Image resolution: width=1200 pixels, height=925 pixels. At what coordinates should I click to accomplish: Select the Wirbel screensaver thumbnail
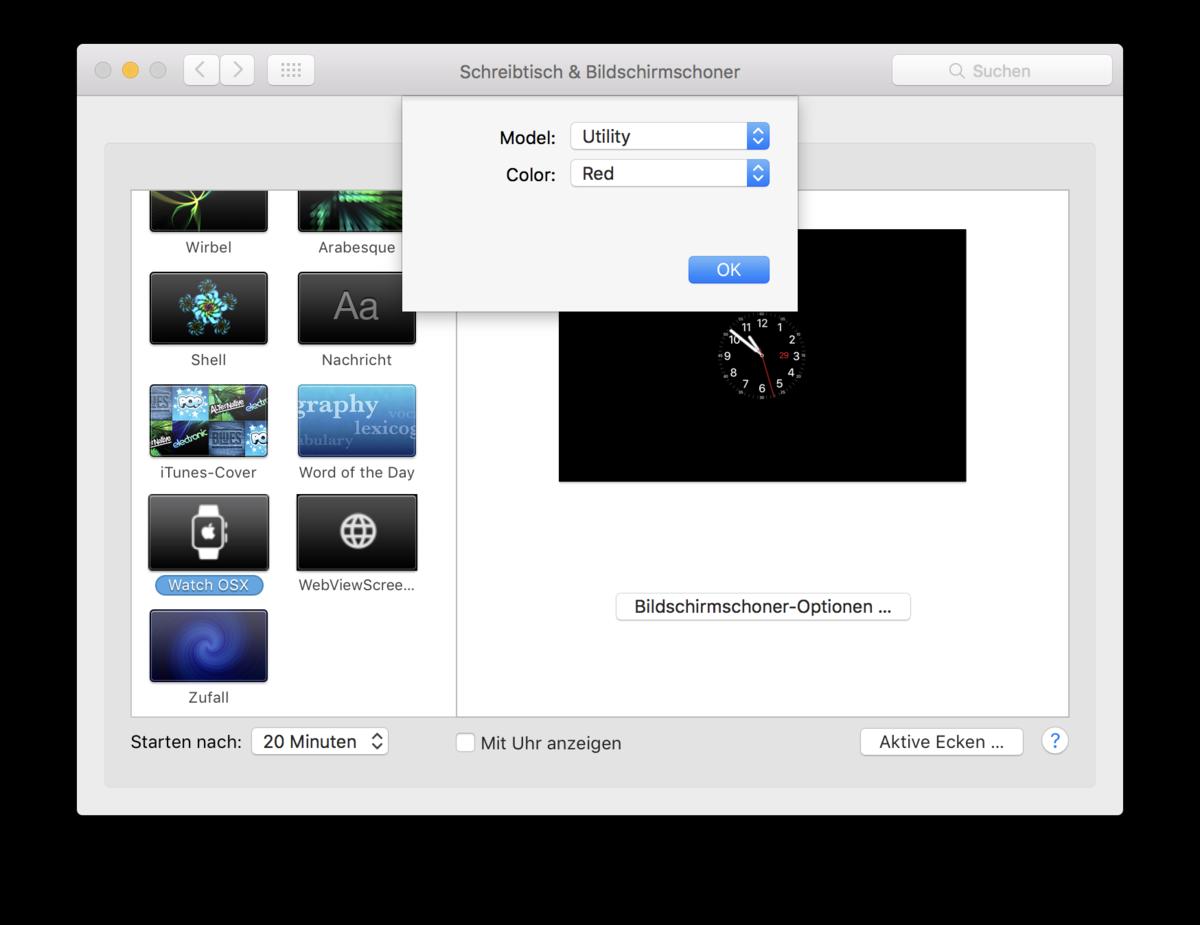(208, 211)
